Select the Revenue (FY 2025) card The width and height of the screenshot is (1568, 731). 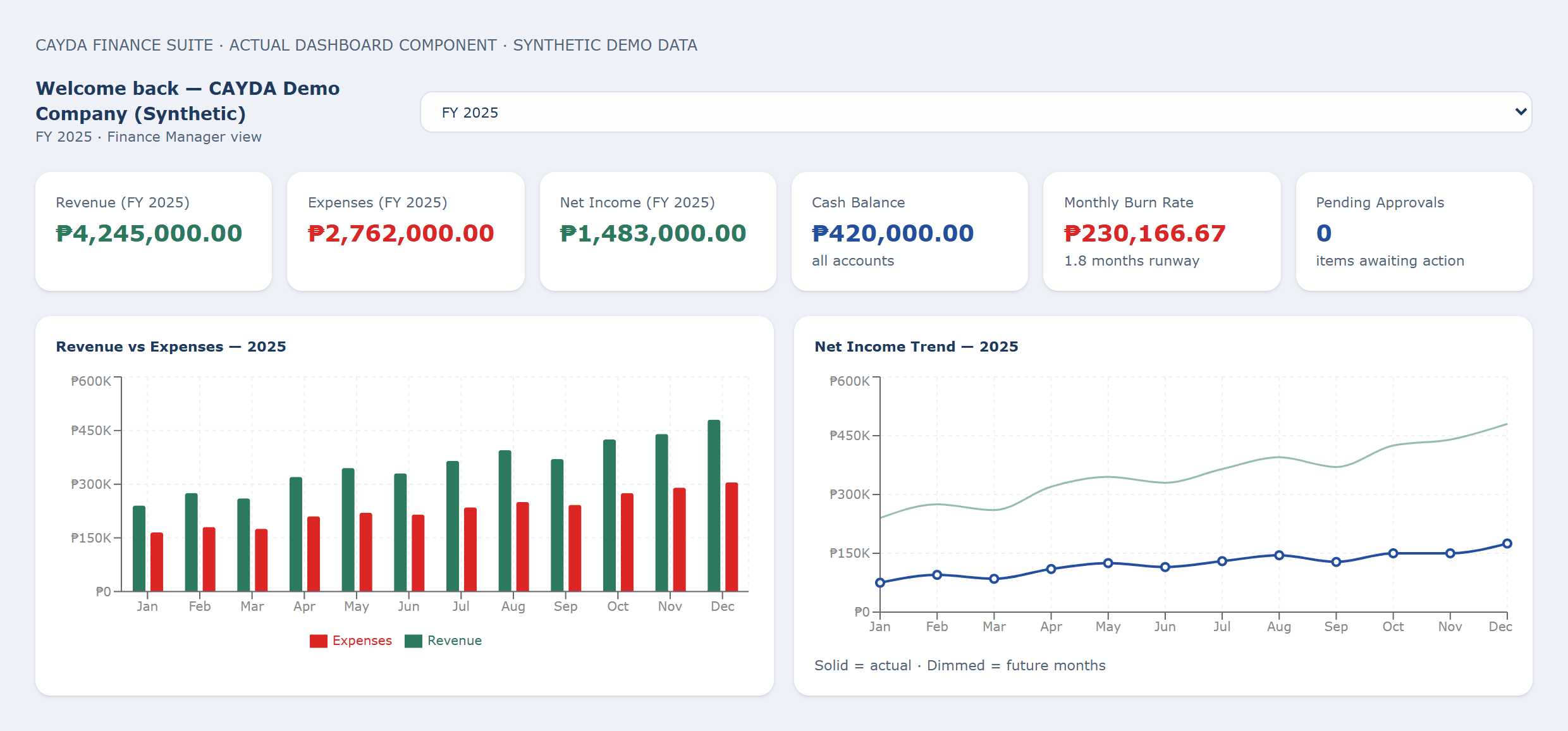tap(154, 231)
